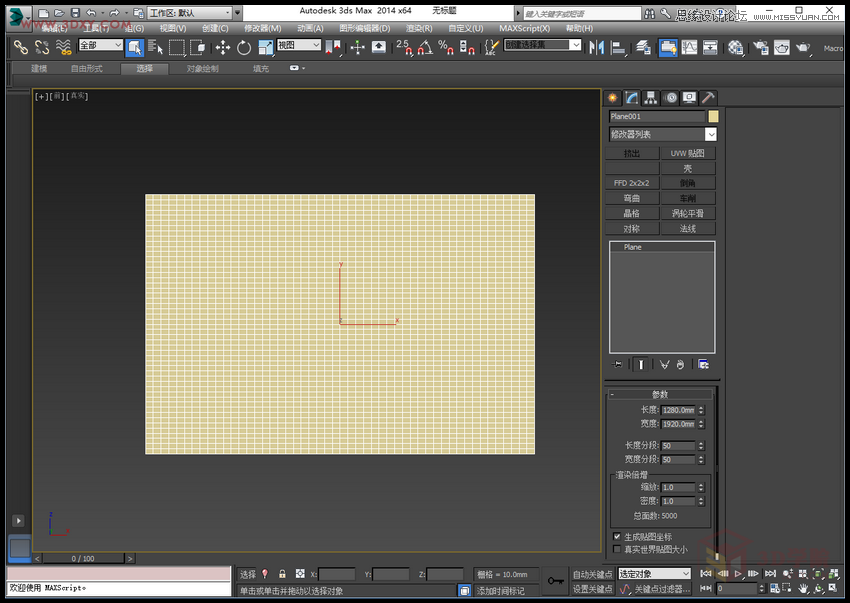Select the Select and Rotate tool

(243, 48)
